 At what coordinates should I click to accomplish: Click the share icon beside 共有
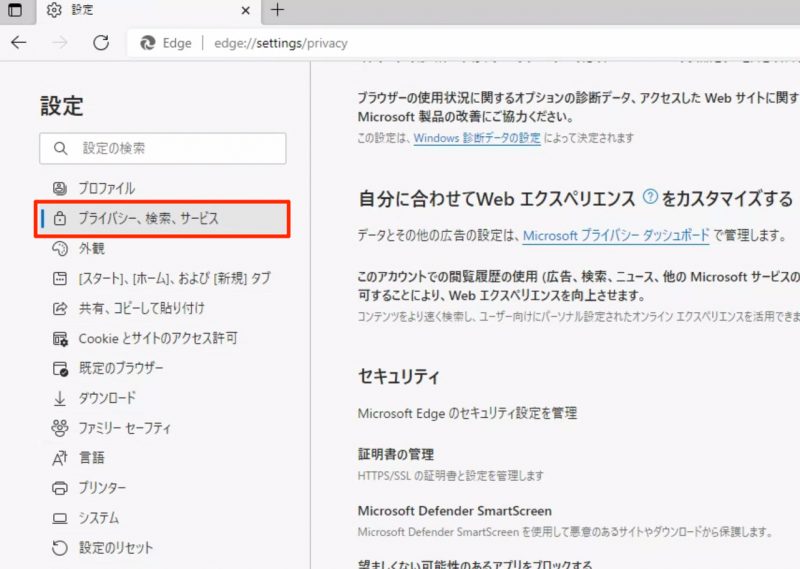click(x=60, y=308)
